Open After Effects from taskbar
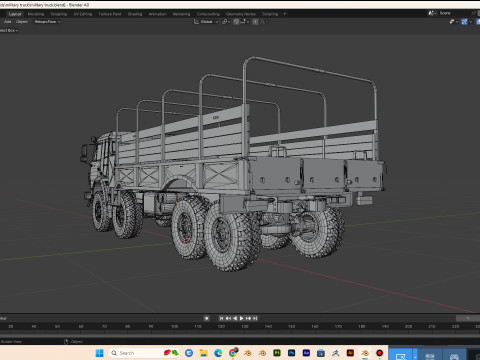The width and height of the screenshot is (480, 360). [x=306, y=353]
